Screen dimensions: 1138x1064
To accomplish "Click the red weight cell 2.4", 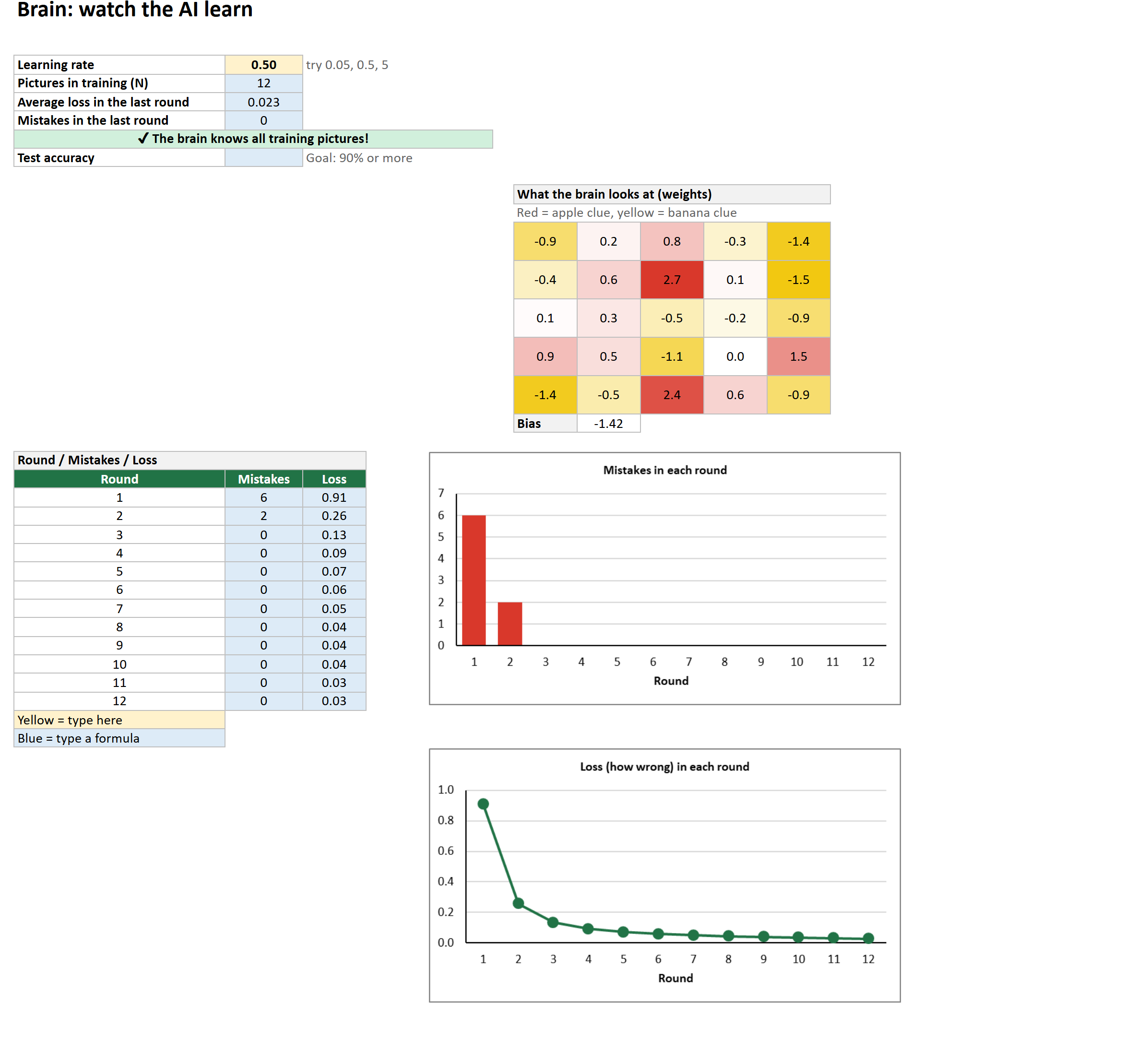I will [672, 395].
